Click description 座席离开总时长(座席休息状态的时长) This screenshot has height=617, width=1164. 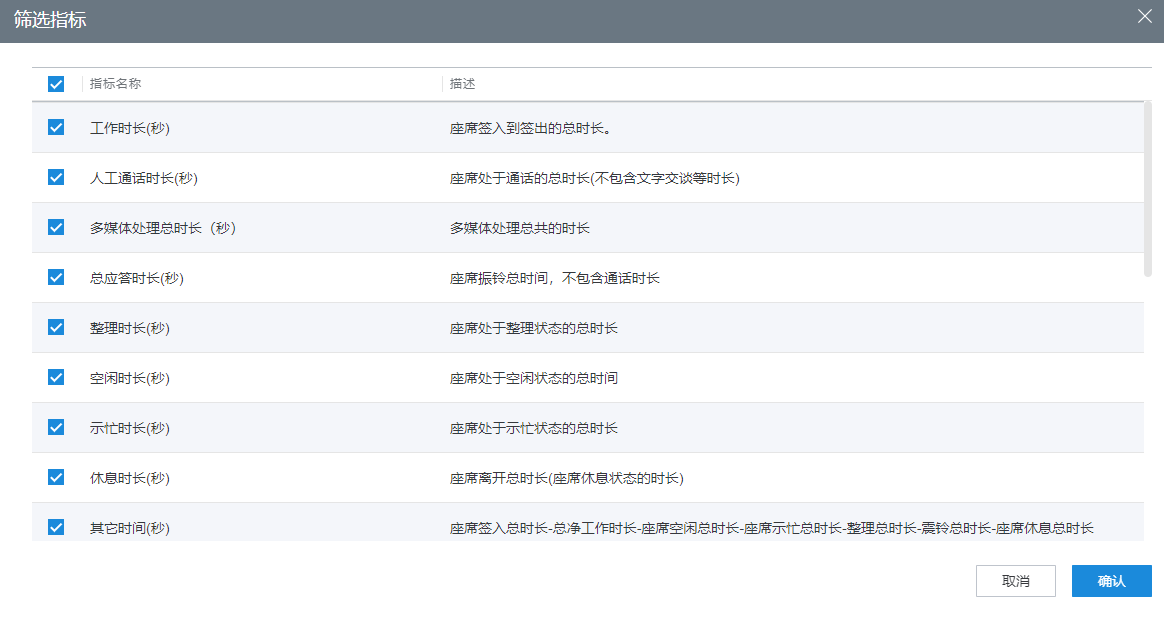coord(566,478)
